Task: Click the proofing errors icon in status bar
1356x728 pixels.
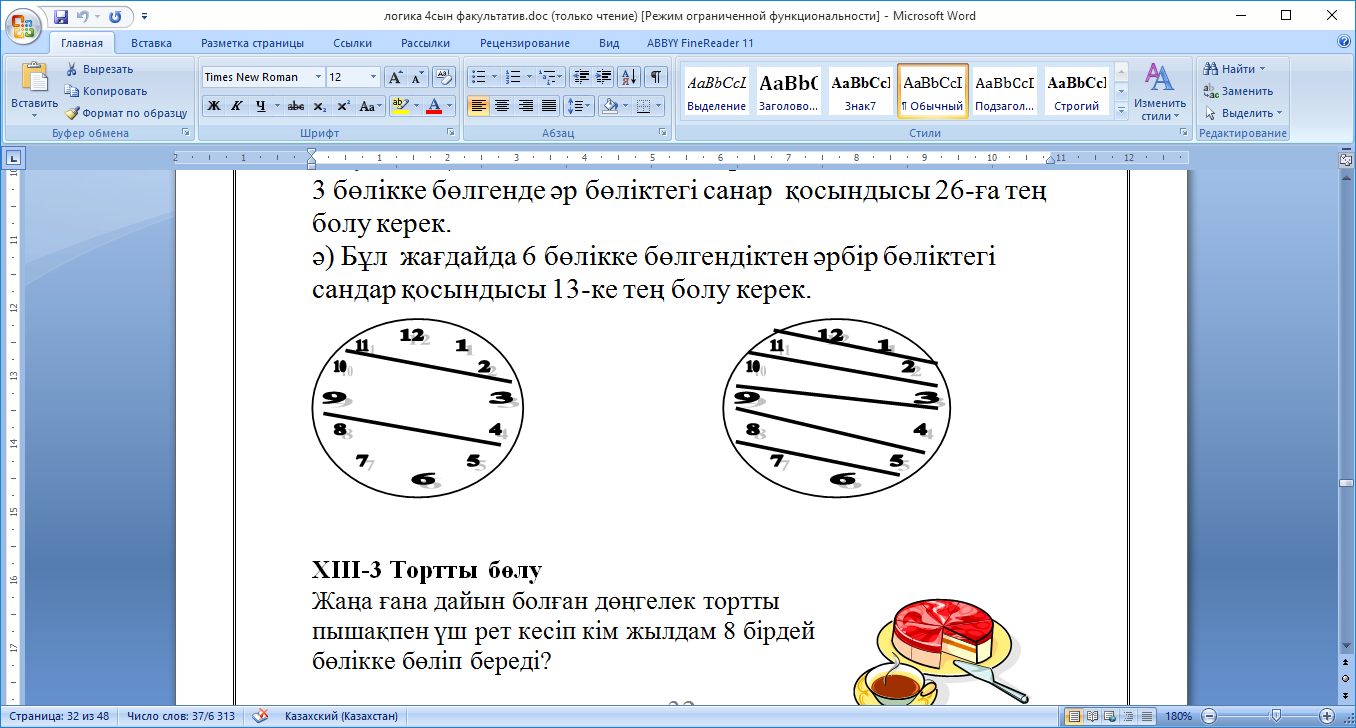Action: 261,716
